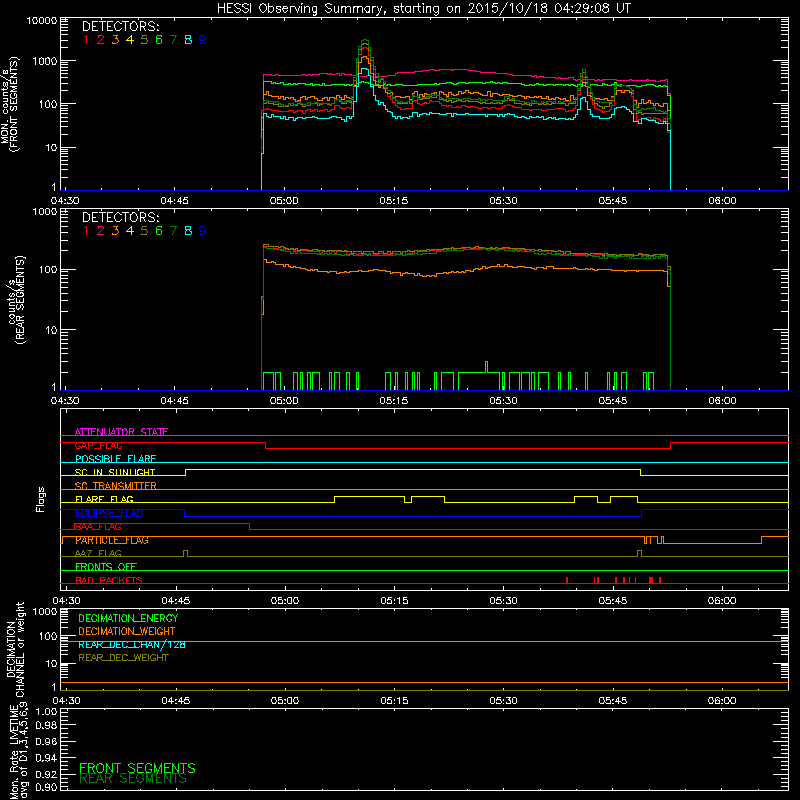Click the DECIMATION_ENERGY legend entry
Screen dimensions: 800x800
point(128,618)
